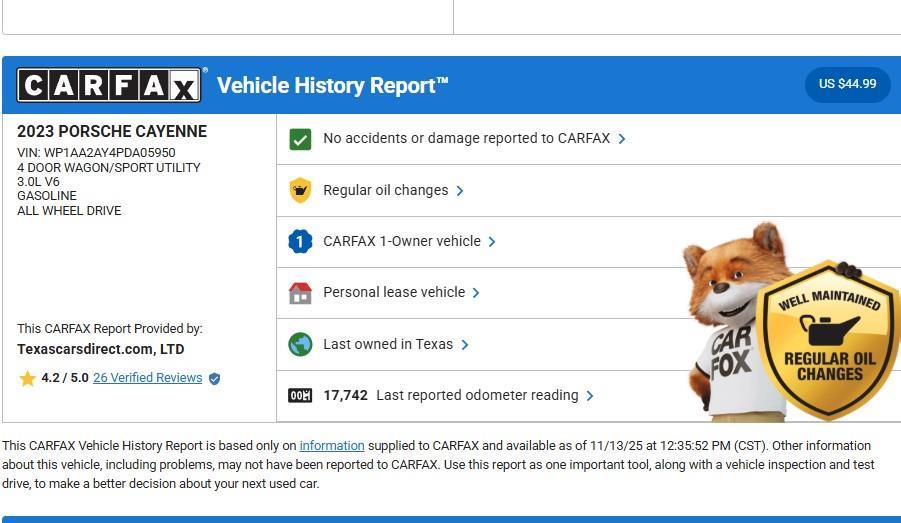Expand the CARFAX 1-Owner vehicle chevron
Viewport: 901px width, 523px height.
pyautogui.click(x=492, y=242)
